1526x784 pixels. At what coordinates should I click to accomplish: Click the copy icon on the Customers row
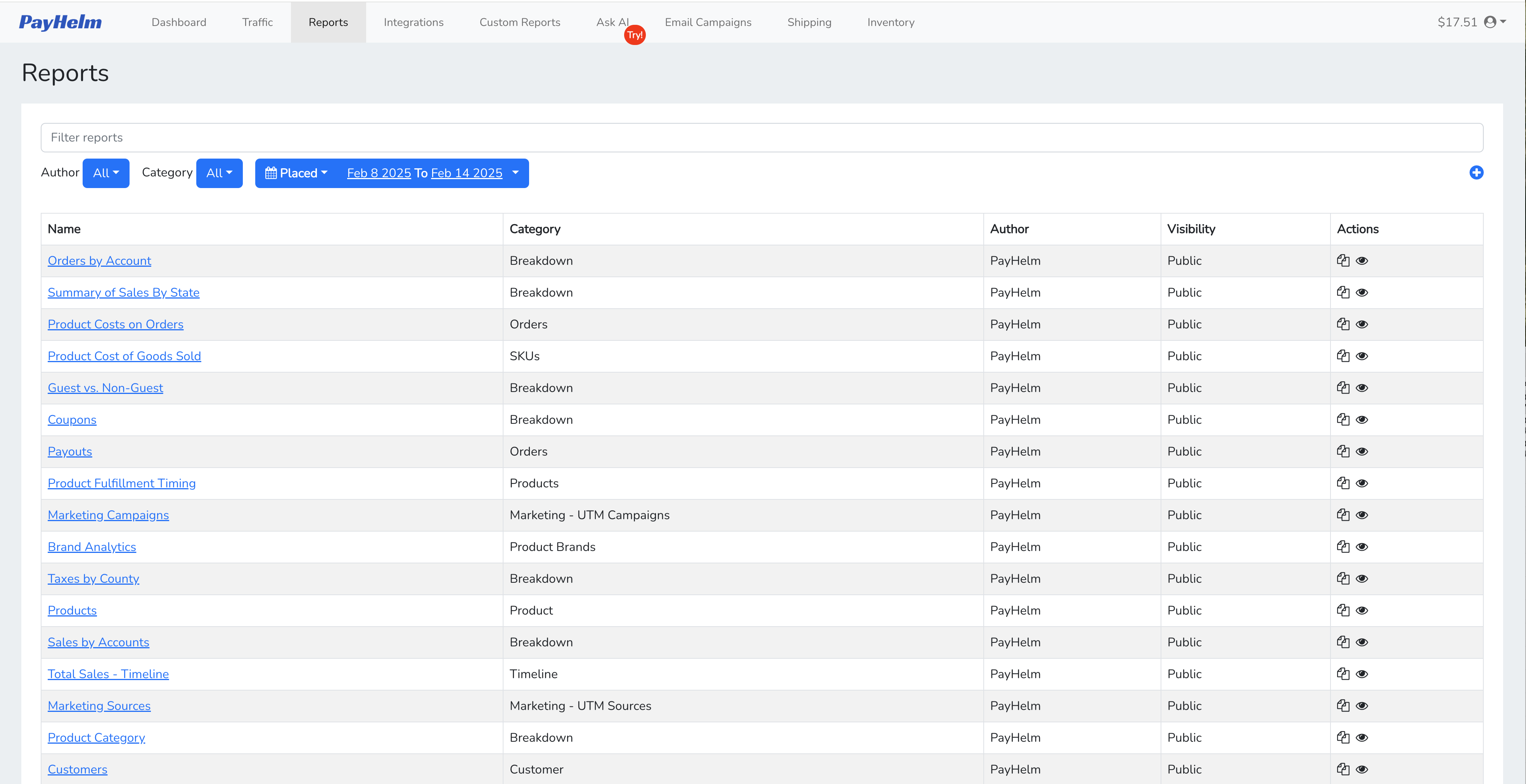[x=1344, y=769]
